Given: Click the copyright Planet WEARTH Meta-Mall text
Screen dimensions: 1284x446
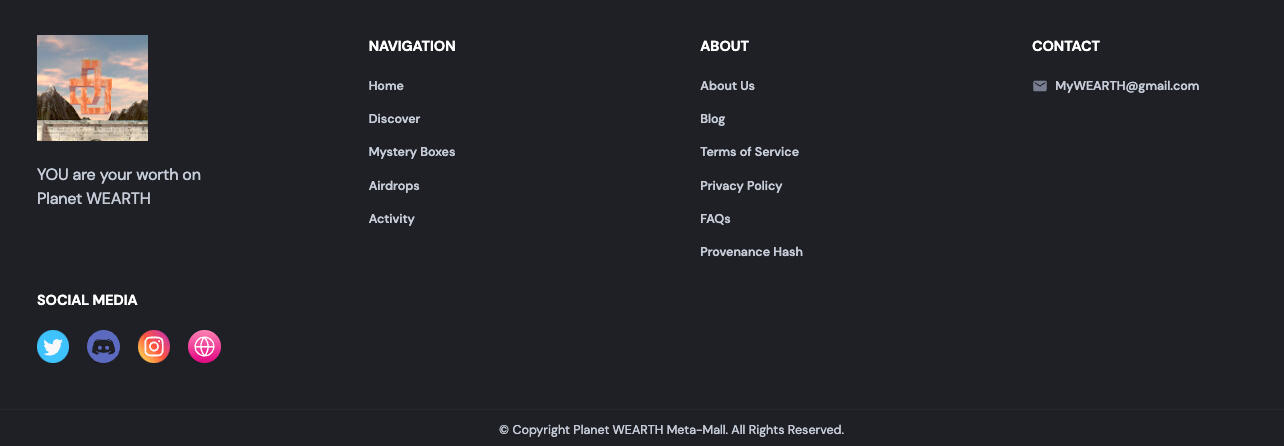Looking at the screenshot, I should tap(671, 430).
